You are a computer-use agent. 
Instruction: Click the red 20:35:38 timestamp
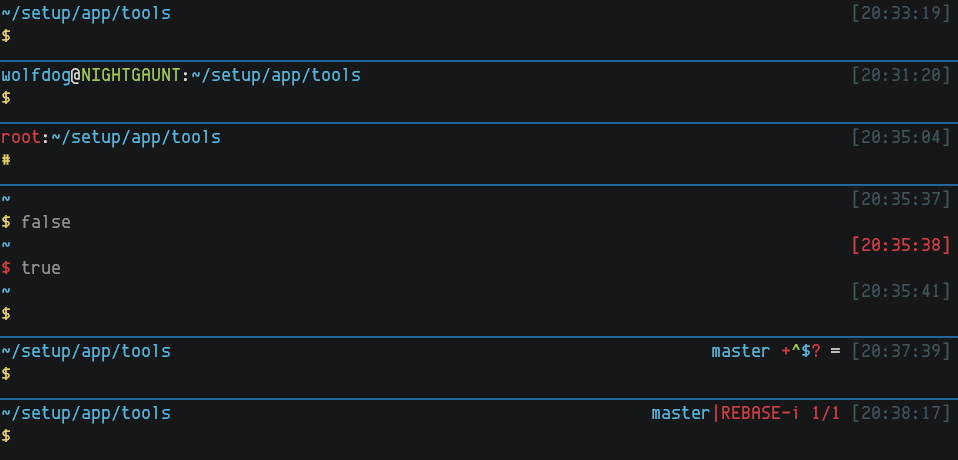[x=900, y=245]
